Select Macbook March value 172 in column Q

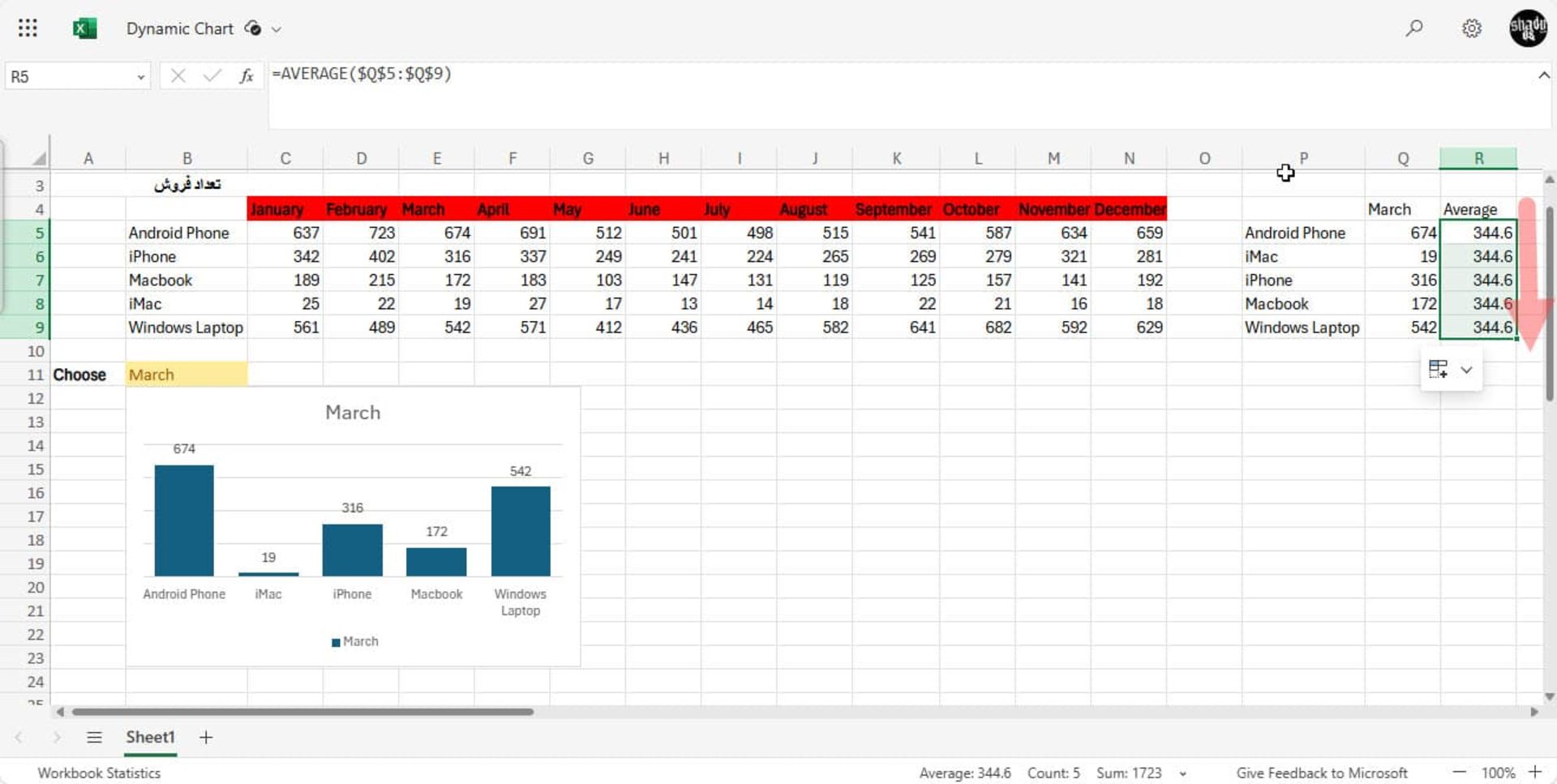pyautogui.click(x=1402, y=304)
